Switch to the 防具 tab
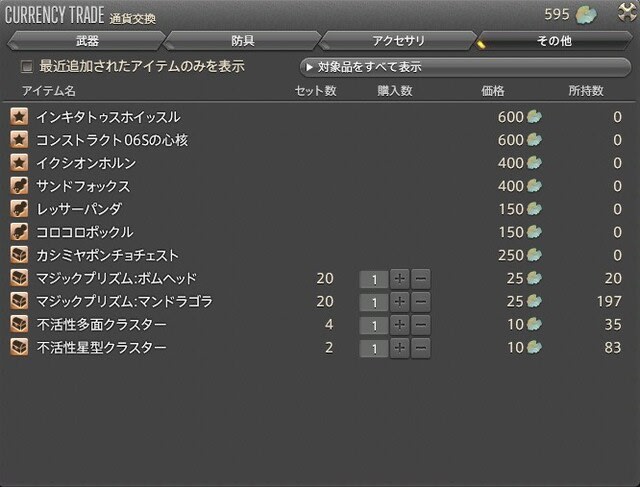Viewport: 640px width, 487px height. 242,41
